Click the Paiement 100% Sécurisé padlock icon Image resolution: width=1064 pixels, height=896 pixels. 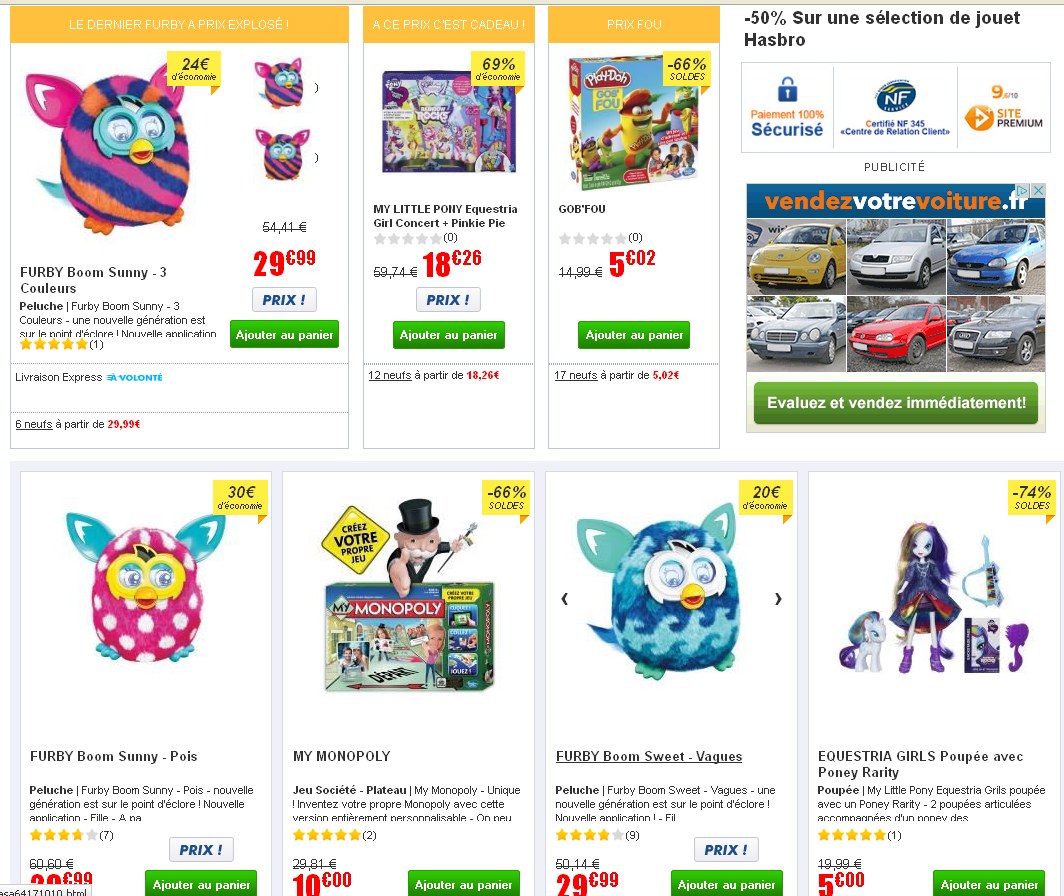(x=787, y=90)
